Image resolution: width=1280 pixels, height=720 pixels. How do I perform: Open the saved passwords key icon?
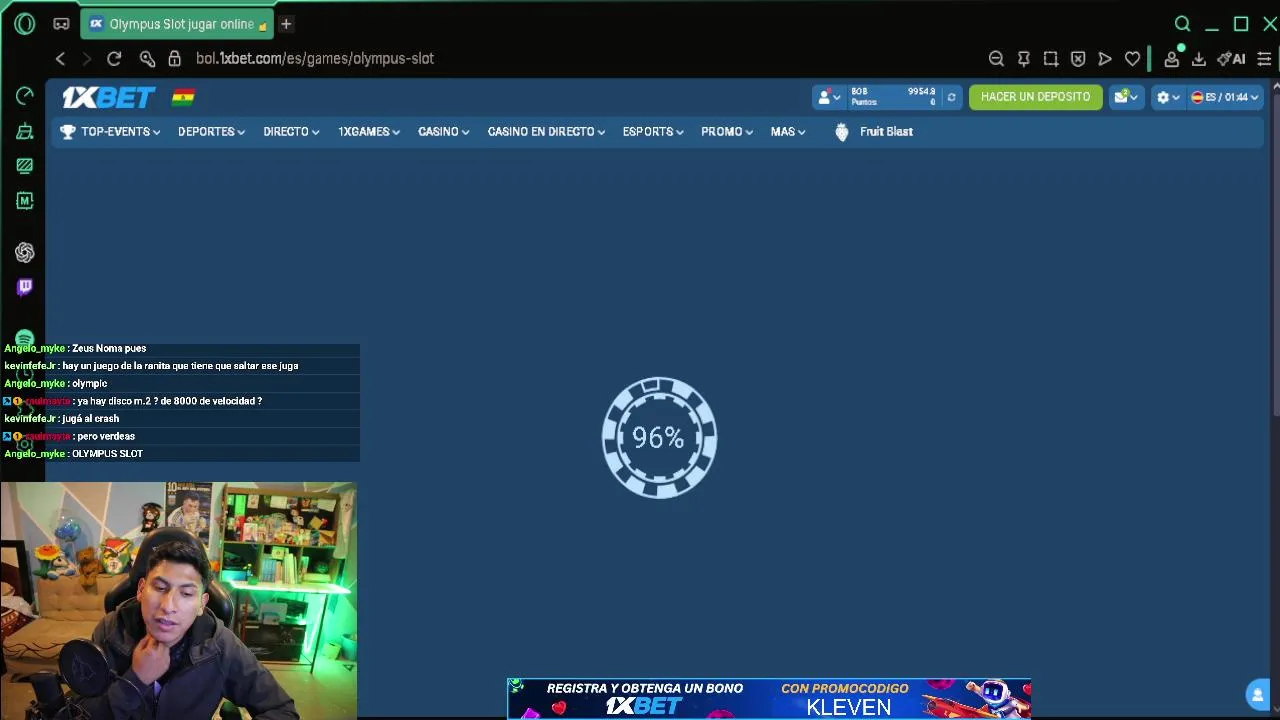tap(147, 59)
